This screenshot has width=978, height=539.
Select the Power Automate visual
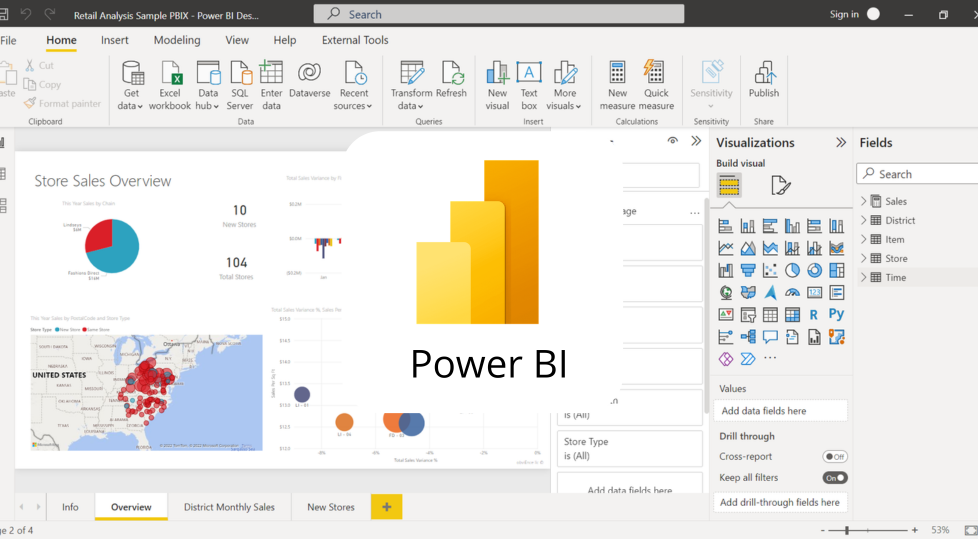(x=748, y=359)
